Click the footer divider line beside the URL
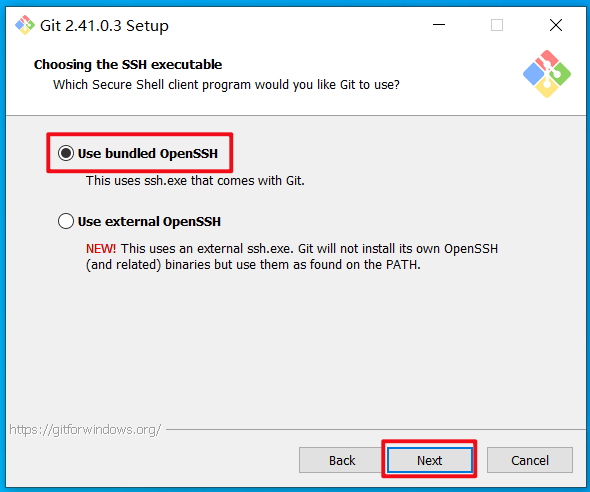Screen dimensions: 590x492 click(x=376, y=429)
